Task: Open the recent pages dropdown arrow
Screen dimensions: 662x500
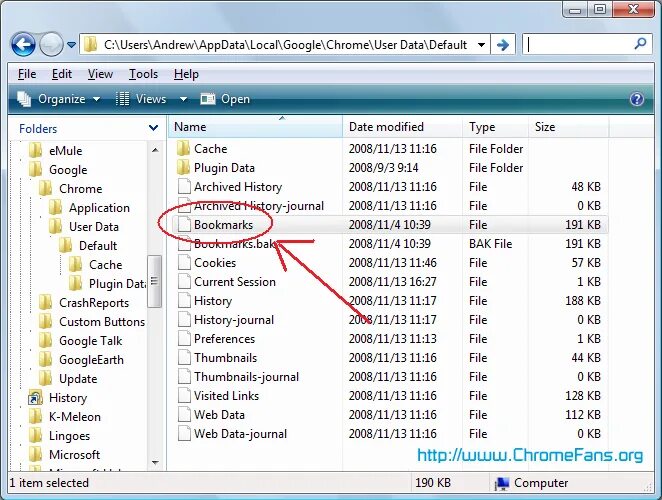Action: [72, 44]
